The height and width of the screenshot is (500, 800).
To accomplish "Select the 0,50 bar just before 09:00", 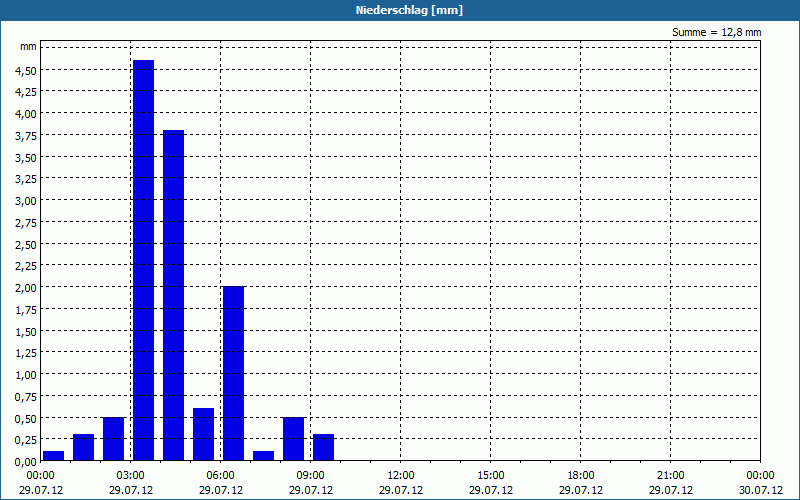I will tap(293, 439).
